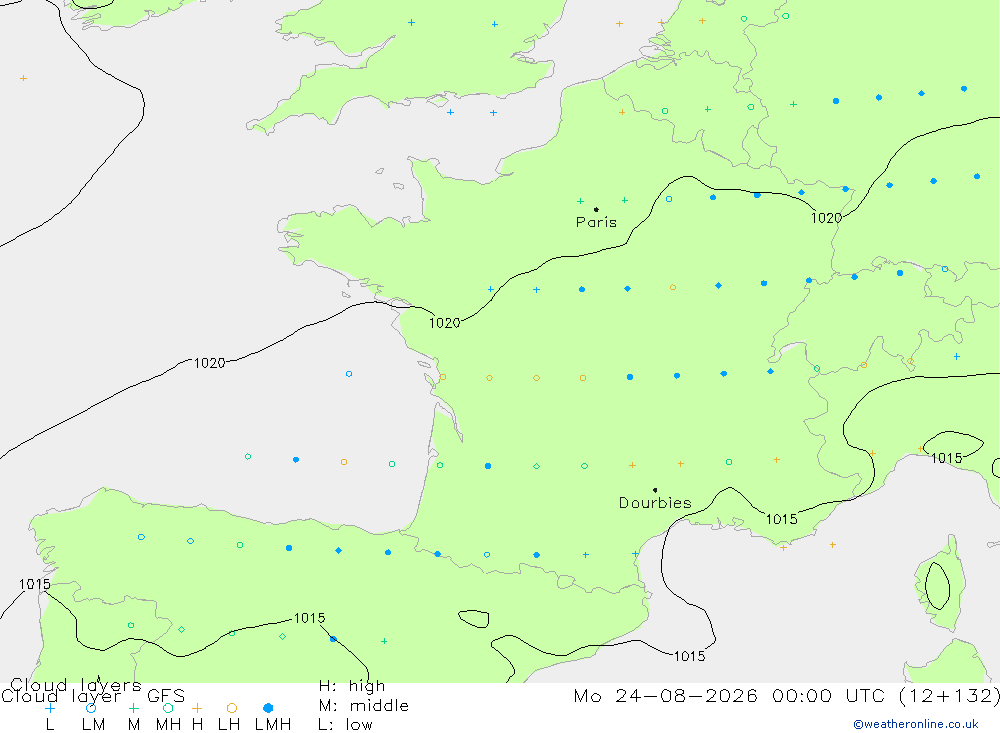
Task: Click the 1015 isobar label over northwestern Italy
Action: (x=946, y=458)
